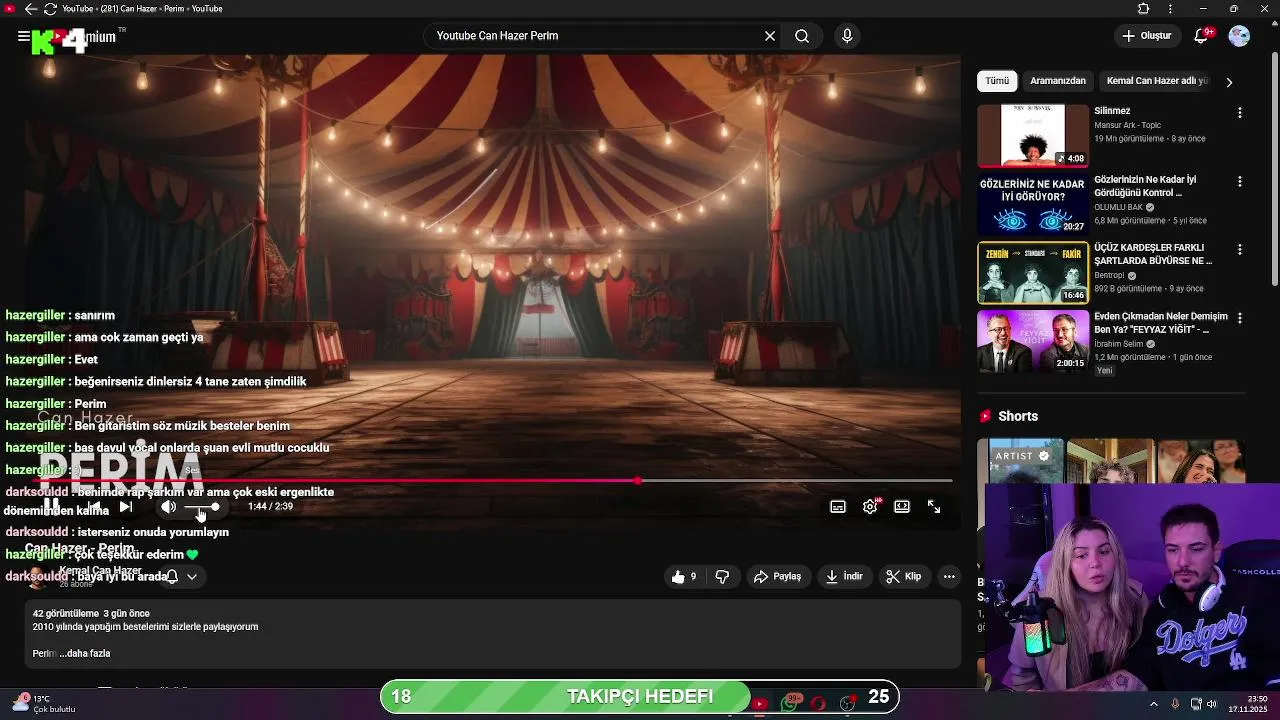Show hidden system tray icons
The height and width of the screenshot is (720, 1280).
click(1155, 704)
